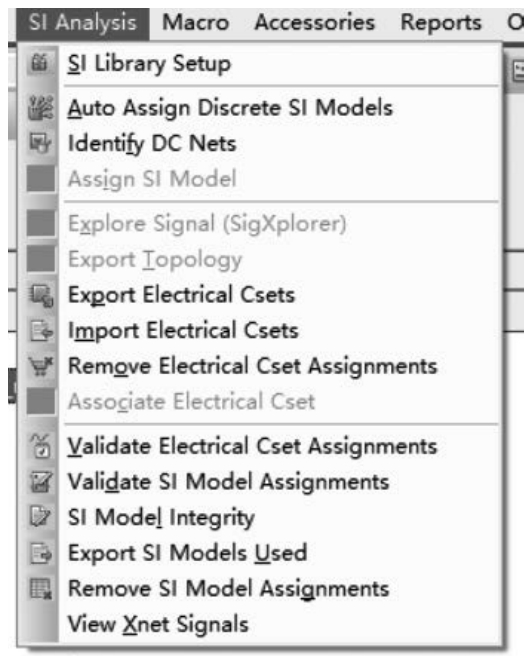This screenshot has height=664, width=528.
Task: Open the Accessories menu
Action: pyautogui.click(x=315, y=22)
